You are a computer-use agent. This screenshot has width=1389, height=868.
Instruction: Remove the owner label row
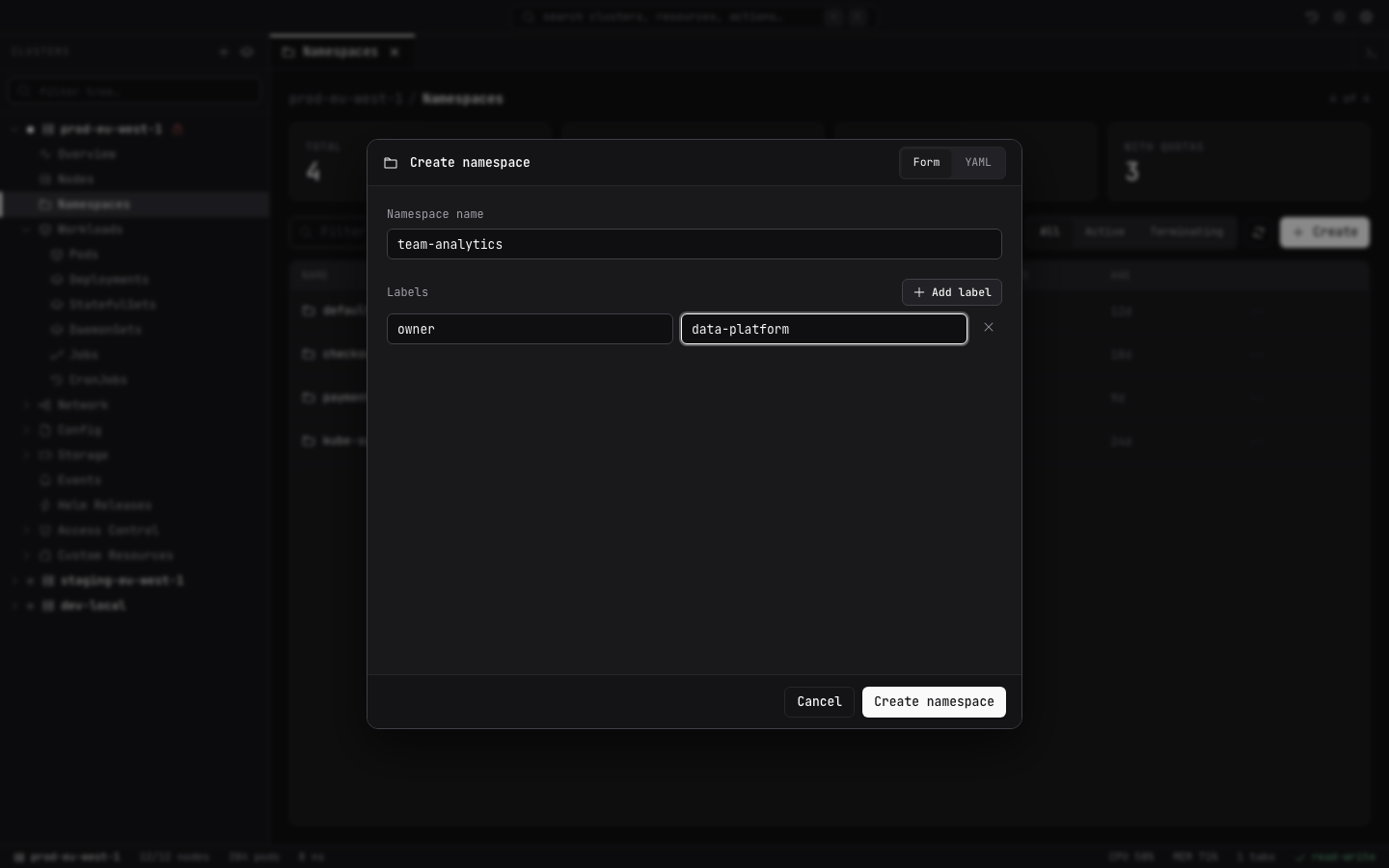(x=989, y=328)
